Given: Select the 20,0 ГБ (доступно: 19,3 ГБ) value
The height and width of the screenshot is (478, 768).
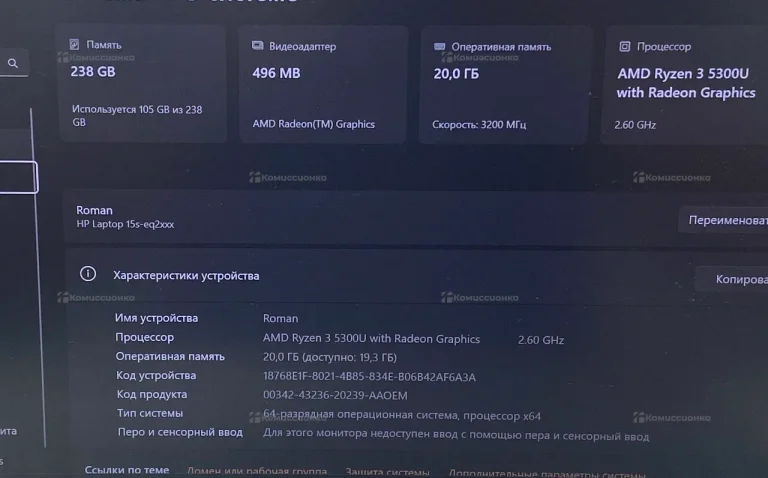Looking at the screenshot, I should (330, 357).
